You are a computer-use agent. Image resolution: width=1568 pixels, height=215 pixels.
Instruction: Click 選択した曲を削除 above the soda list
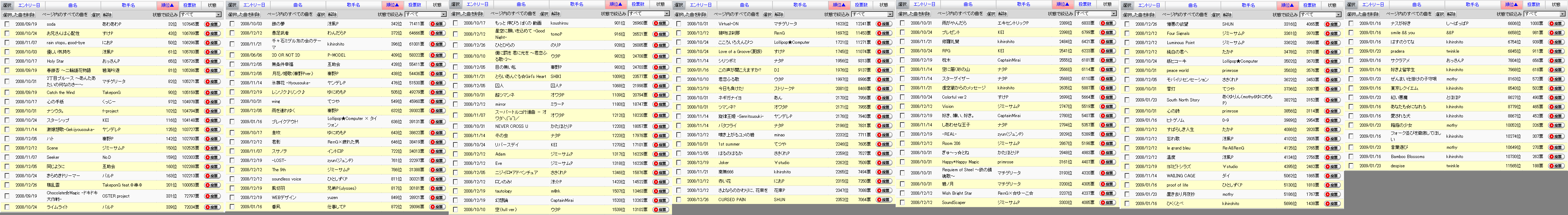click(x=18, y=15)
